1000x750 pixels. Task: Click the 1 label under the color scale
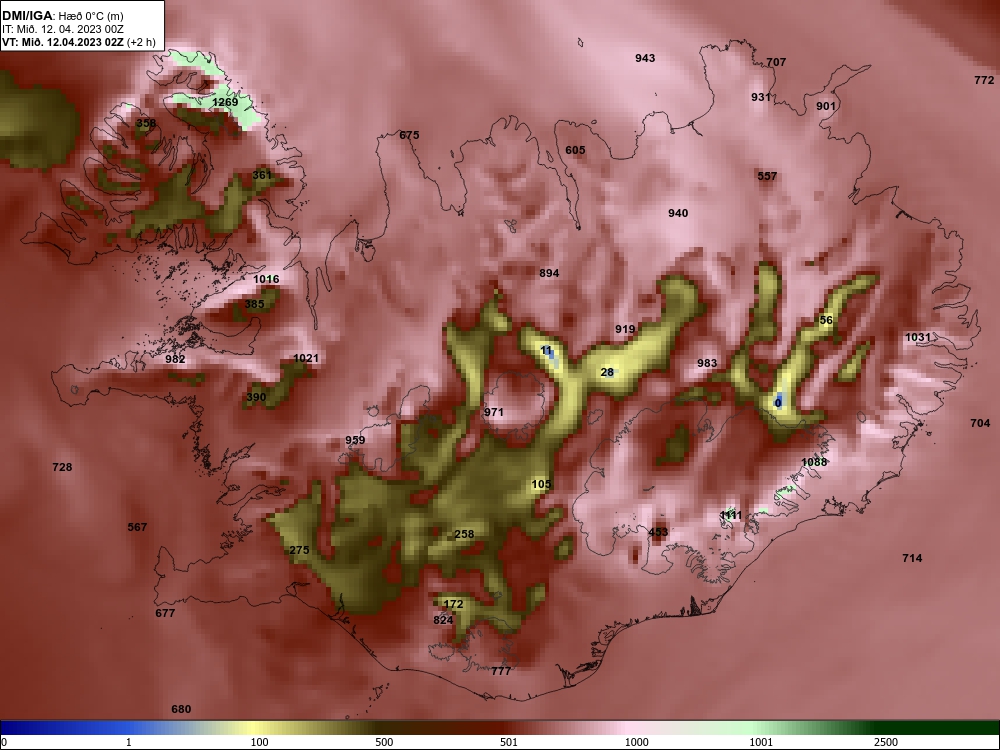[x=129, y=742]
